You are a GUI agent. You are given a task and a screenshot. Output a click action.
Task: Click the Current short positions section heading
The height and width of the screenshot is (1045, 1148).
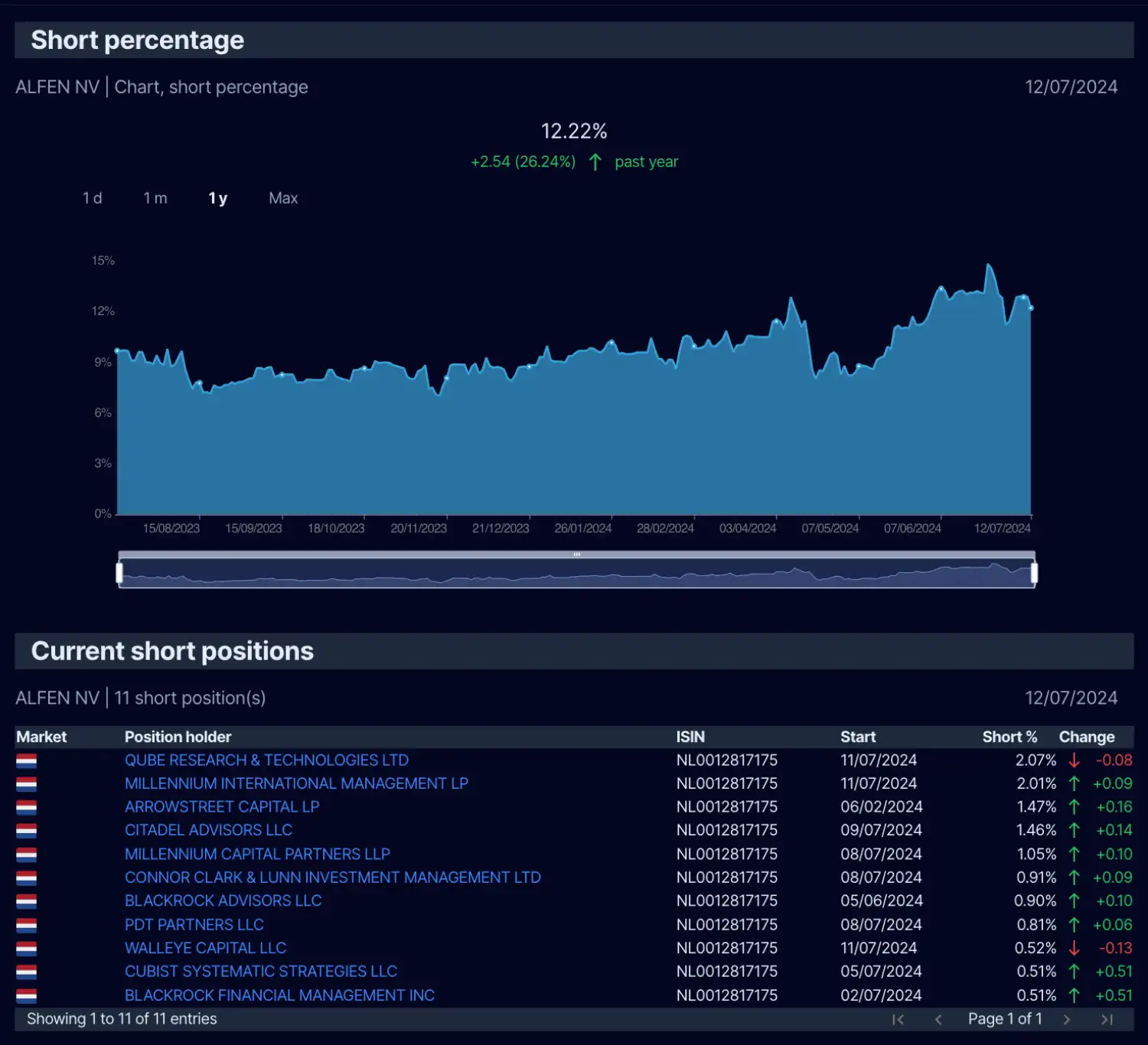(172, 651)
